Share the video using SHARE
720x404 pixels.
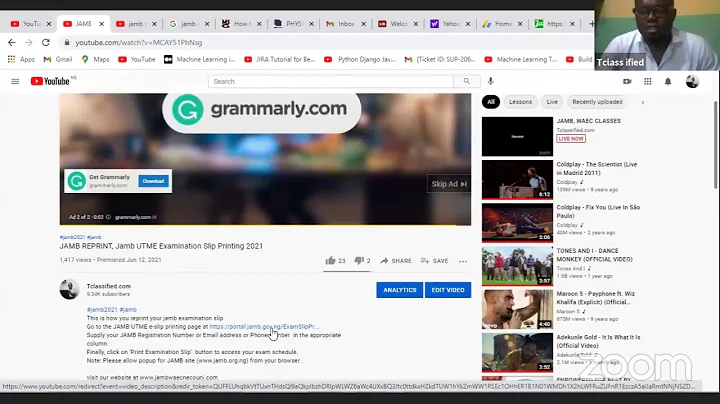pos(395,261)
